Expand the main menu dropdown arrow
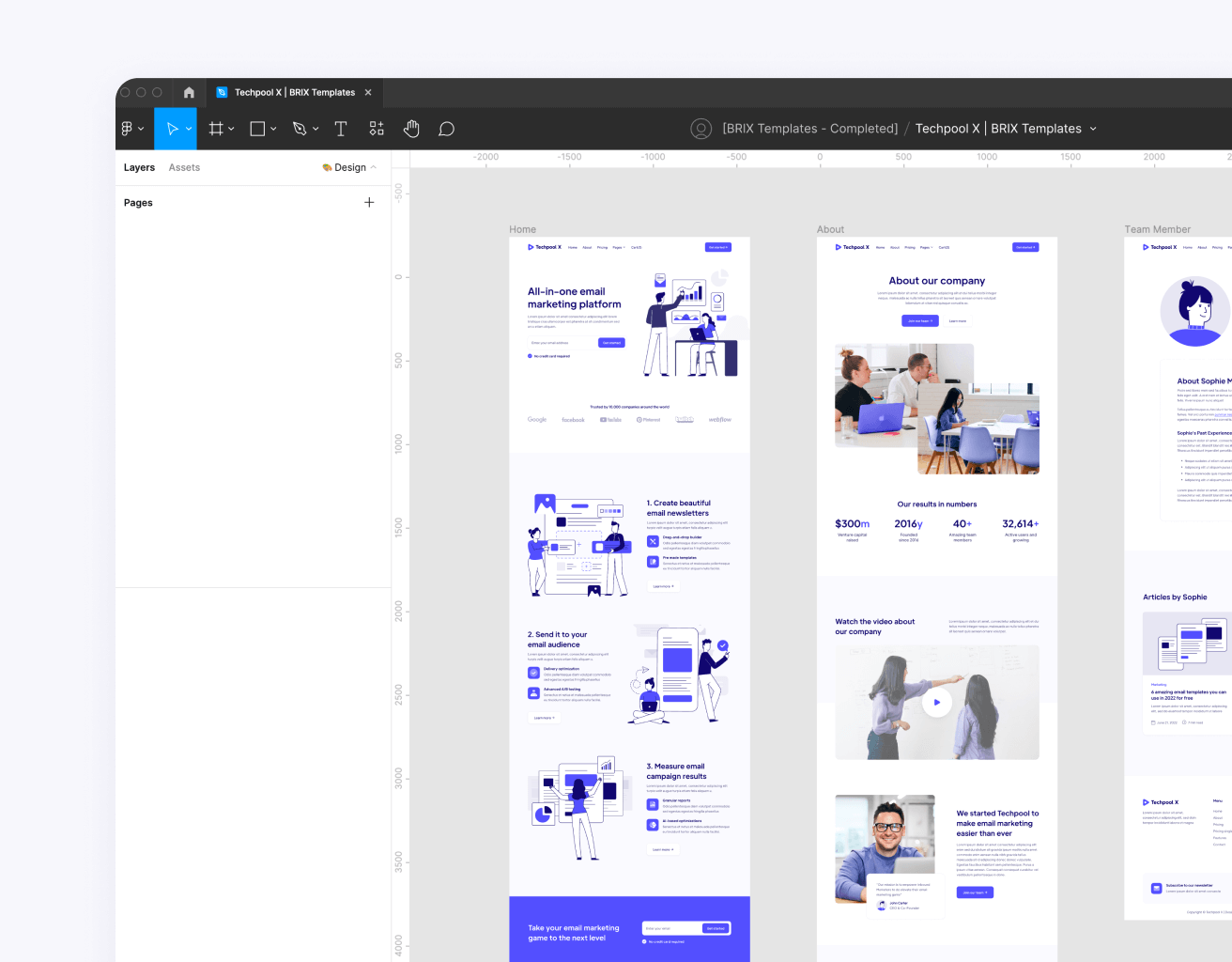This screenshot has width=1232, height=962. 141,129
